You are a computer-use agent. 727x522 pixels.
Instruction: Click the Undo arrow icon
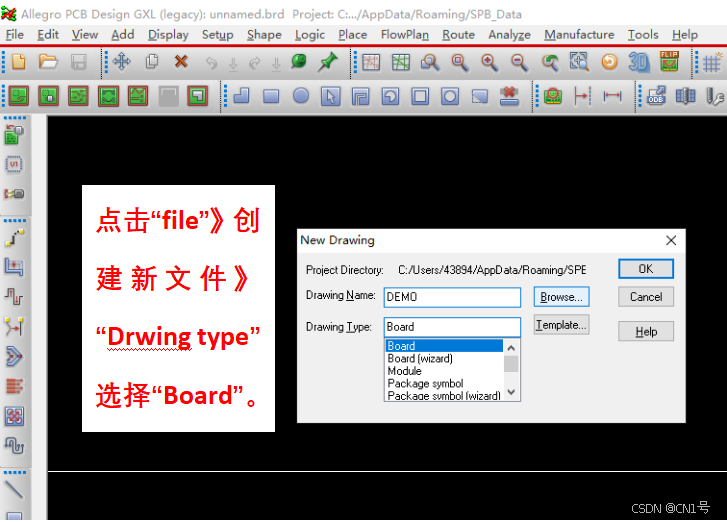tap(211, 63)
